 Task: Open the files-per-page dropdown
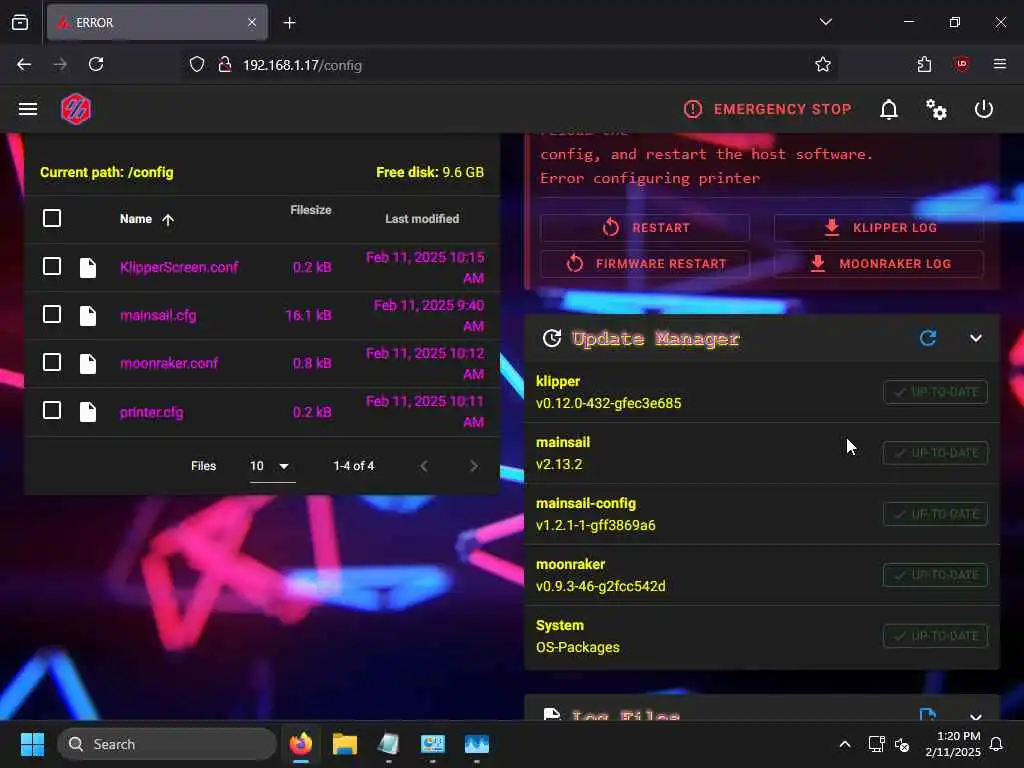(272, 466)
